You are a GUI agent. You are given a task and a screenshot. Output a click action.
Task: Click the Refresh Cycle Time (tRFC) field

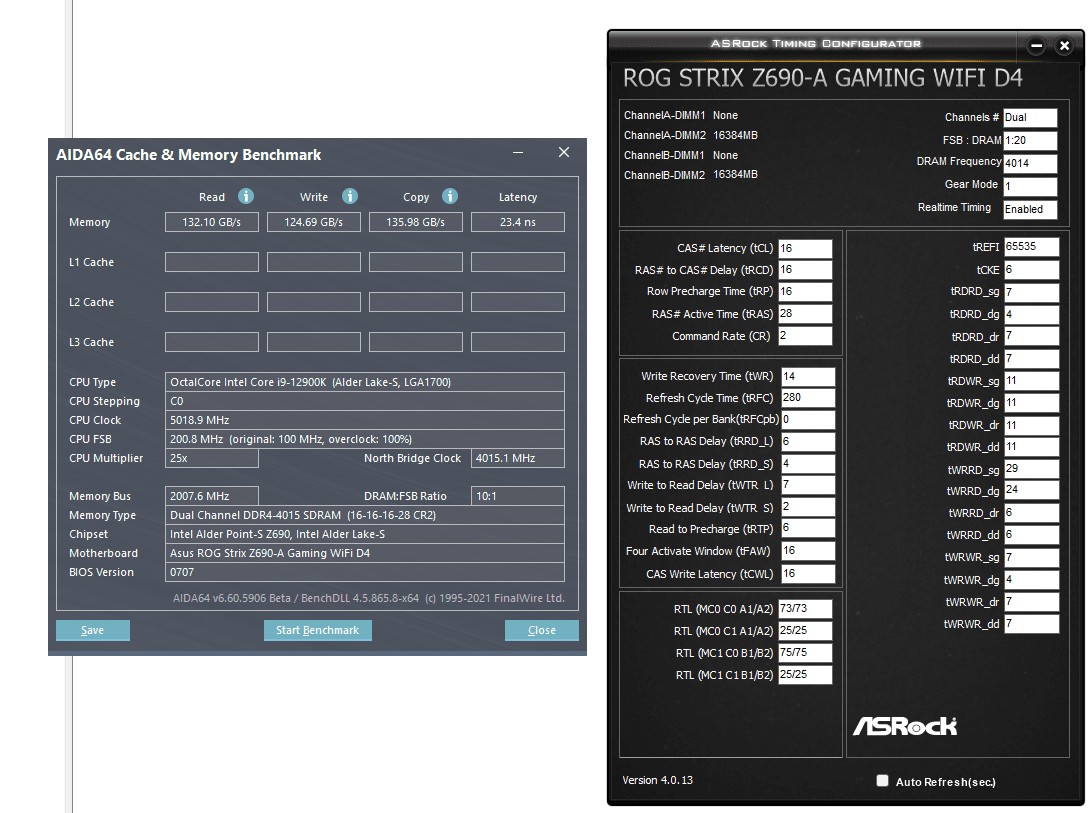click(x=808, y=398)
